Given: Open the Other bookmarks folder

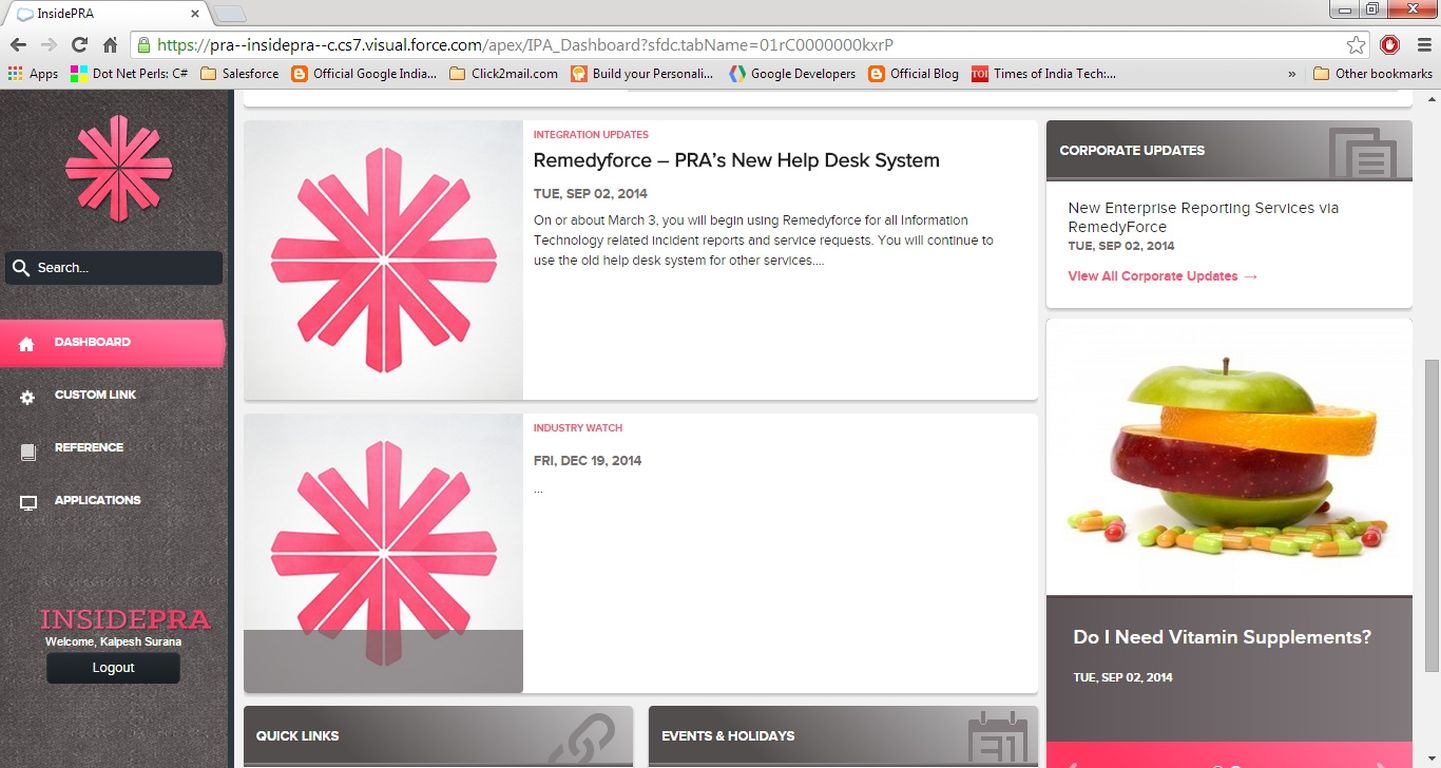Looking at the screenshot, I should [1372, 73].
